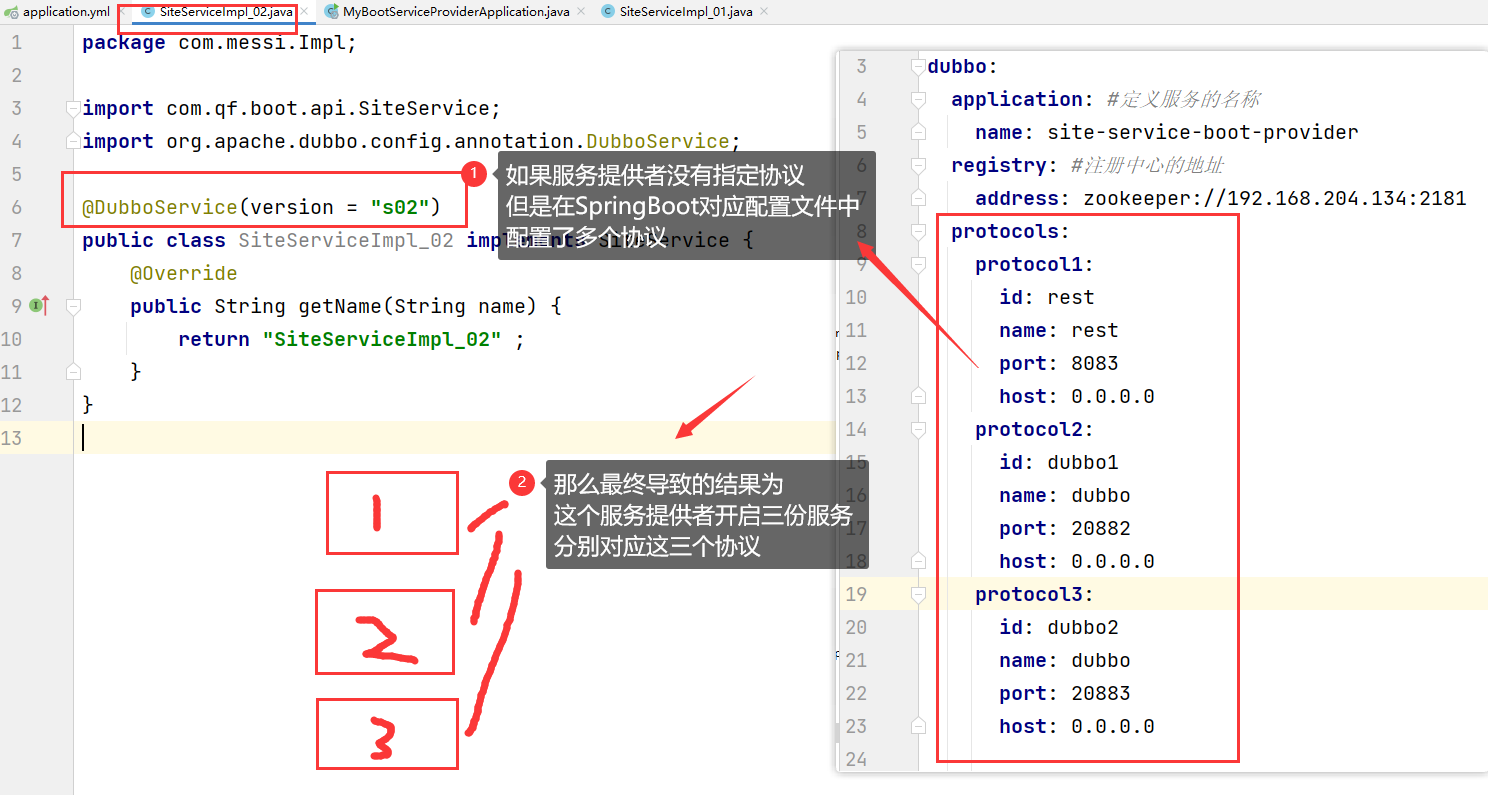Click the protocol3: key
This screenshot has width=1488, height=795.
click(x=1035, y=594)
